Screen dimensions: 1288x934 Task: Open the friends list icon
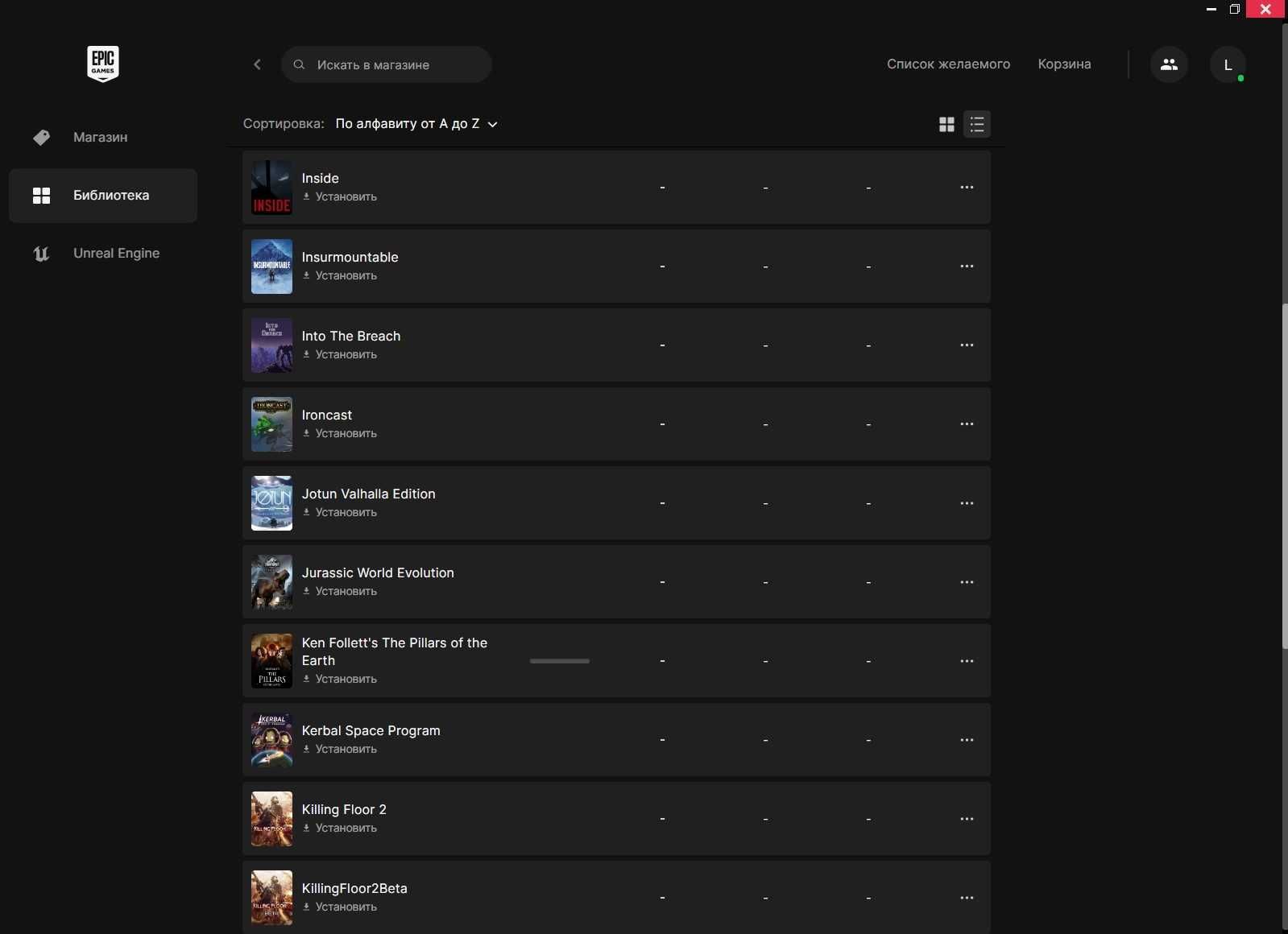[1169, 64]
